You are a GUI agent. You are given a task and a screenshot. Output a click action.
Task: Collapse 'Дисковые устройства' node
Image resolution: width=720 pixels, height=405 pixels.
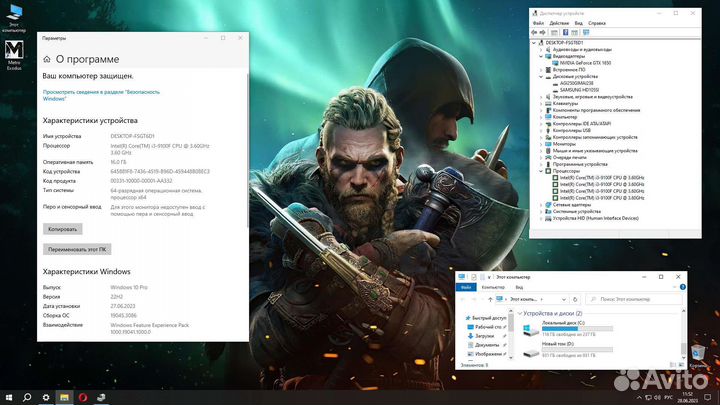coord(541,77)
